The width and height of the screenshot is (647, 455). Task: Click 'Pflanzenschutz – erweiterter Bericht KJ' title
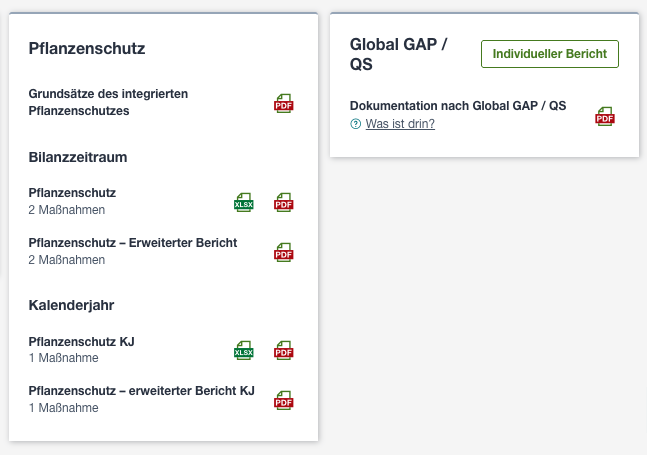point(142,391)
